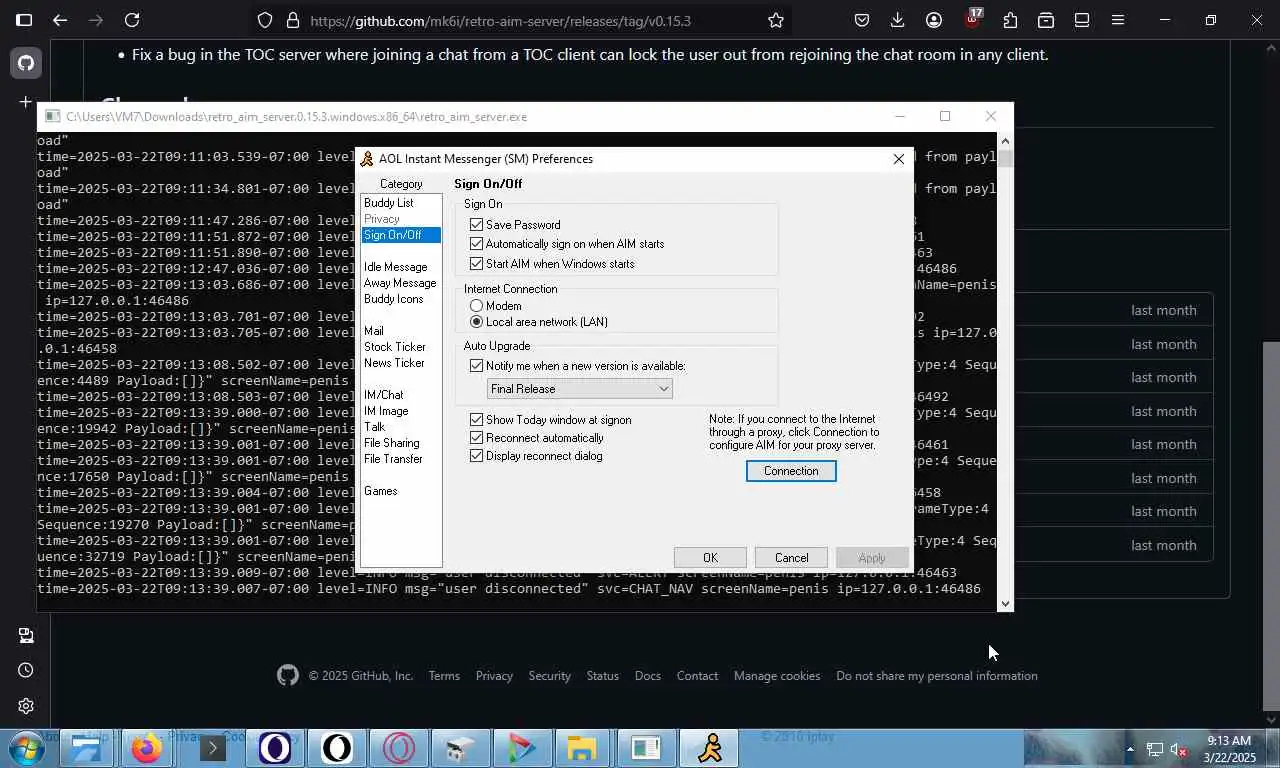
Task: Click the GitHub logo in page footer
Action: 288,676
